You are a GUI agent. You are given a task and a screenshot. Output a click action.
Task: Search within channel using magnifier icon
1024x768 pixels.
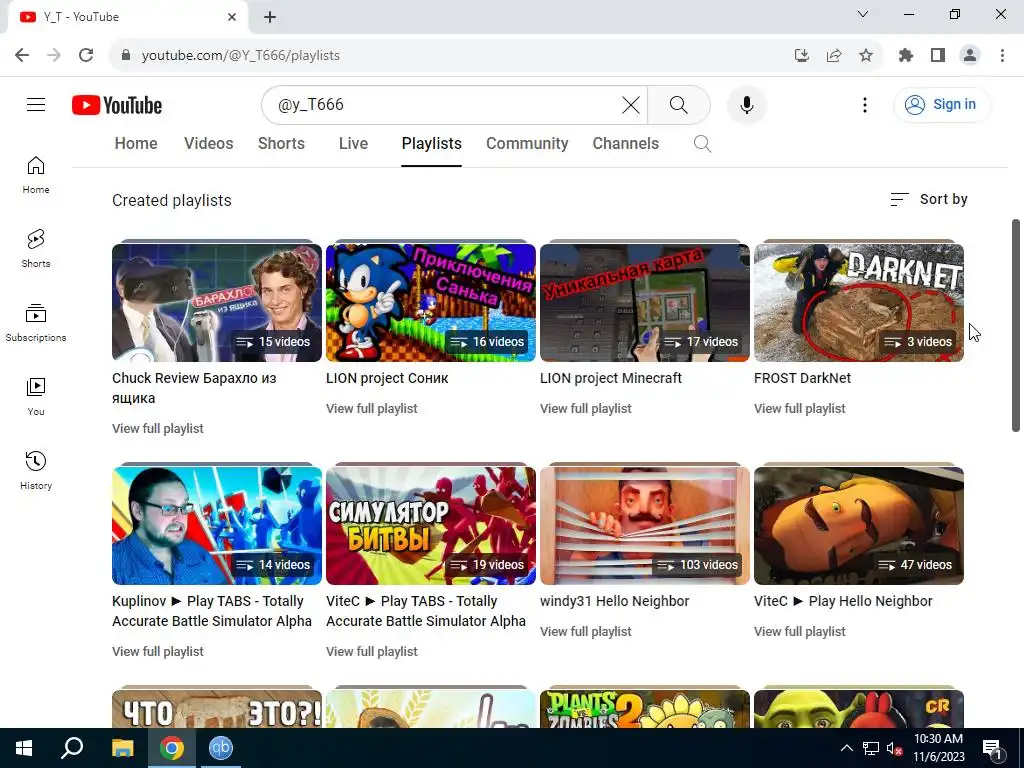point(702,144)
